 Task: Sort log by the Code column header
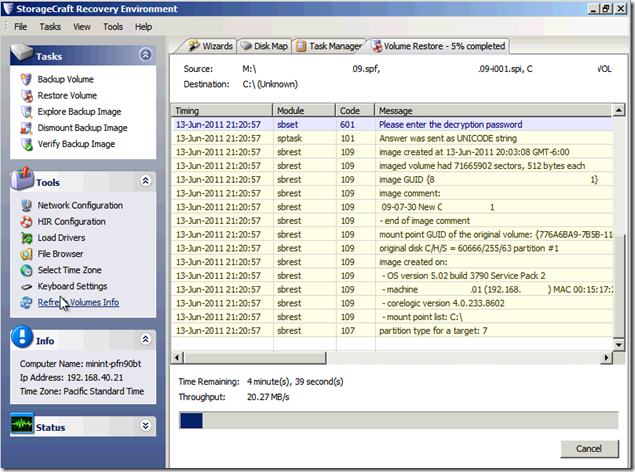point(355,111)
